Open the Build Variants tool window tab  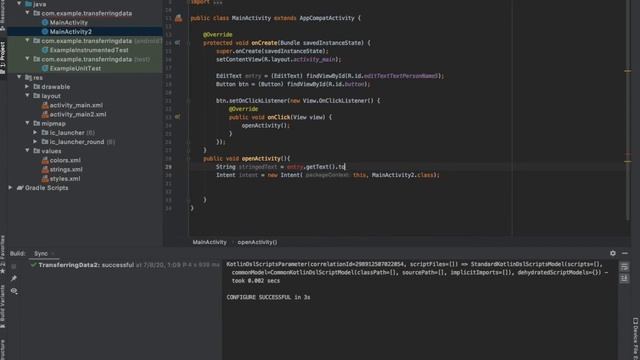click(x=3, y=307)
